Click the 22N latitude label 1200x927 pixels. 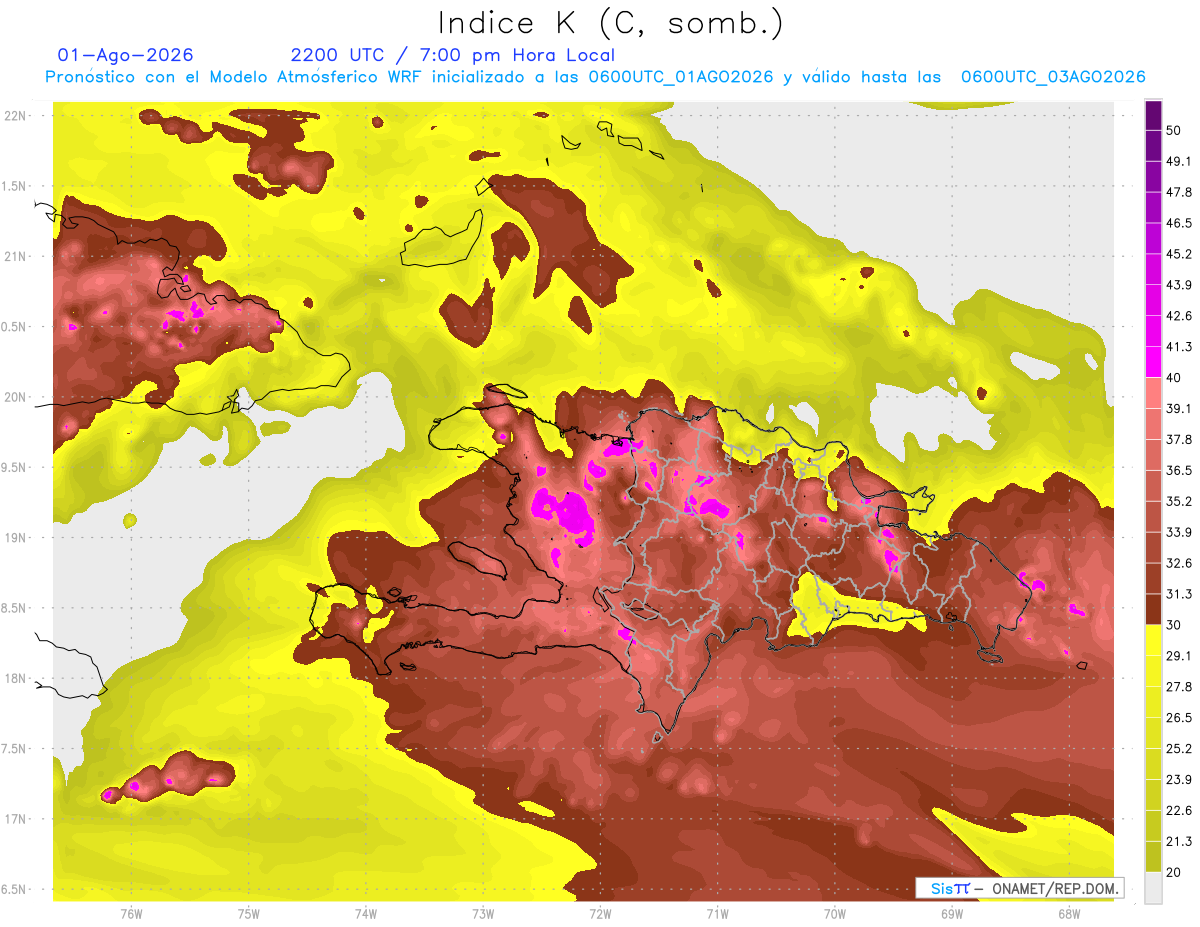pyautogui.click(x=15, y=115)
